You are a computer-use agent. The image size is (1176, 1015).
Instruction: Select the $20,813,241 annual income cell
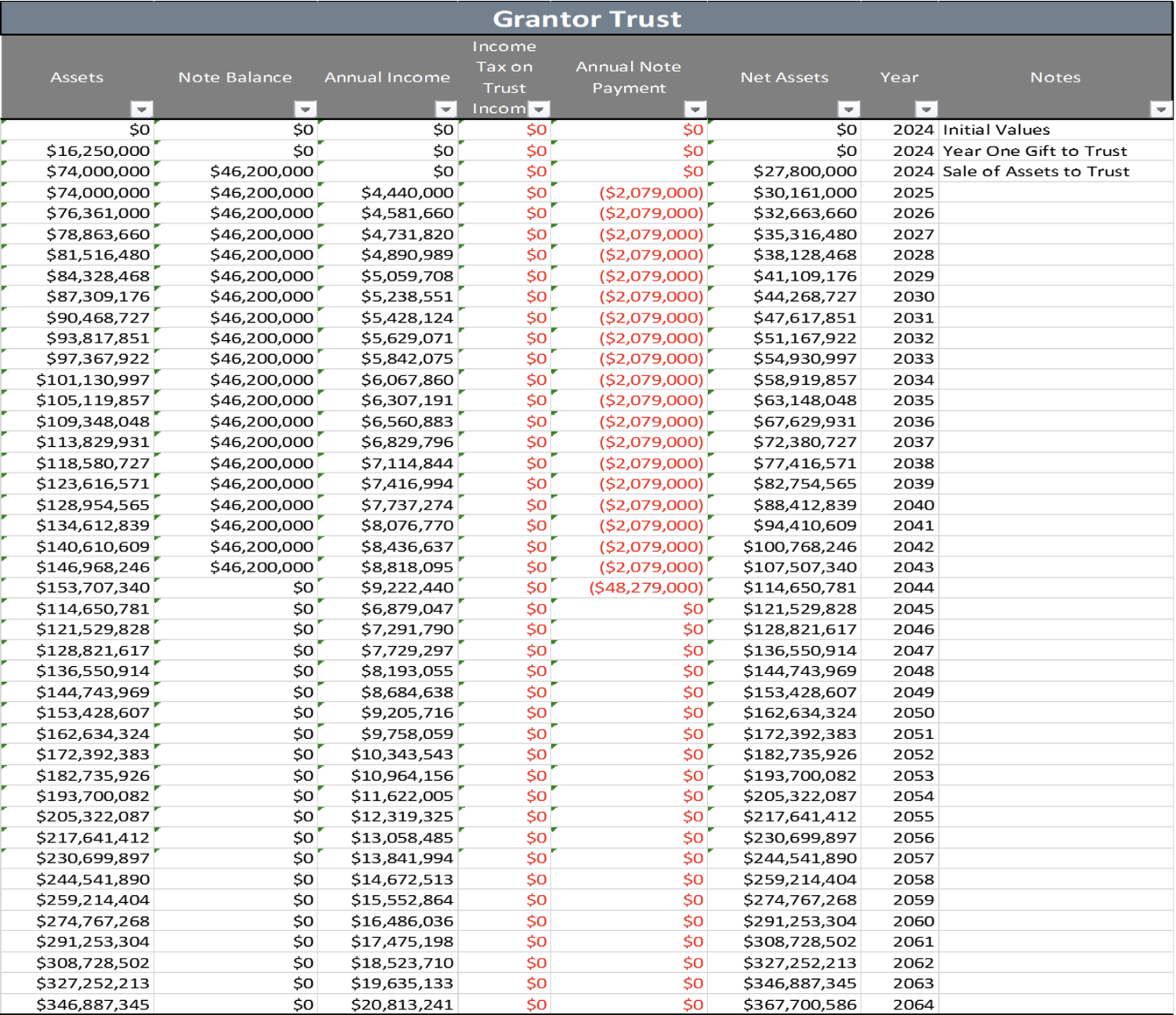[401, 1004]
